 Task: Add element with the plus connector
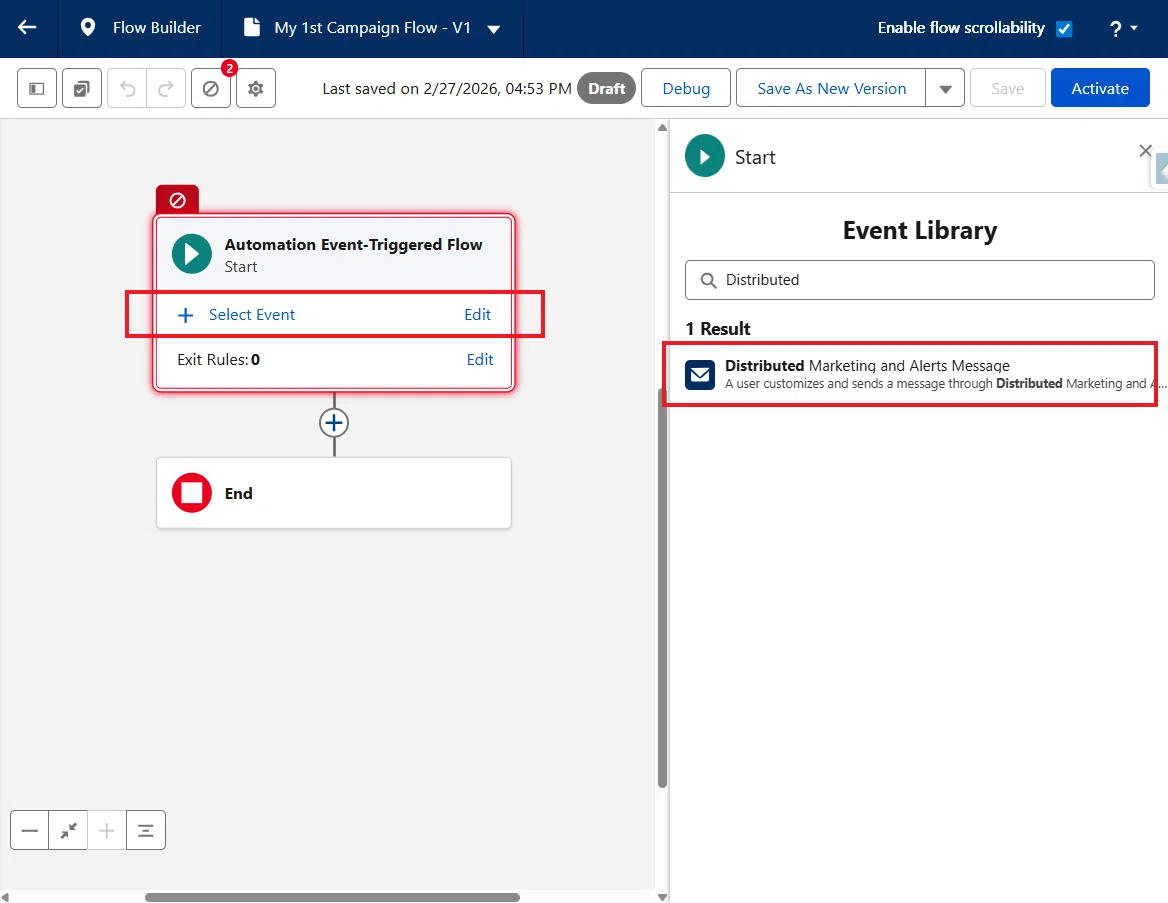(x=334, y=423)
